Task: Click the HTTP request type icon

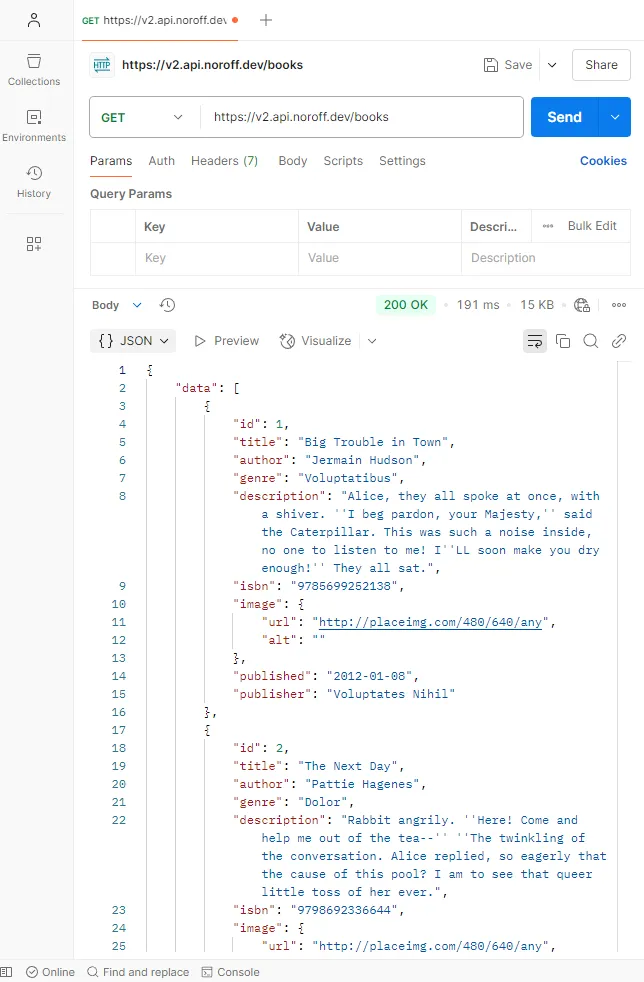Action: (101, 65)
